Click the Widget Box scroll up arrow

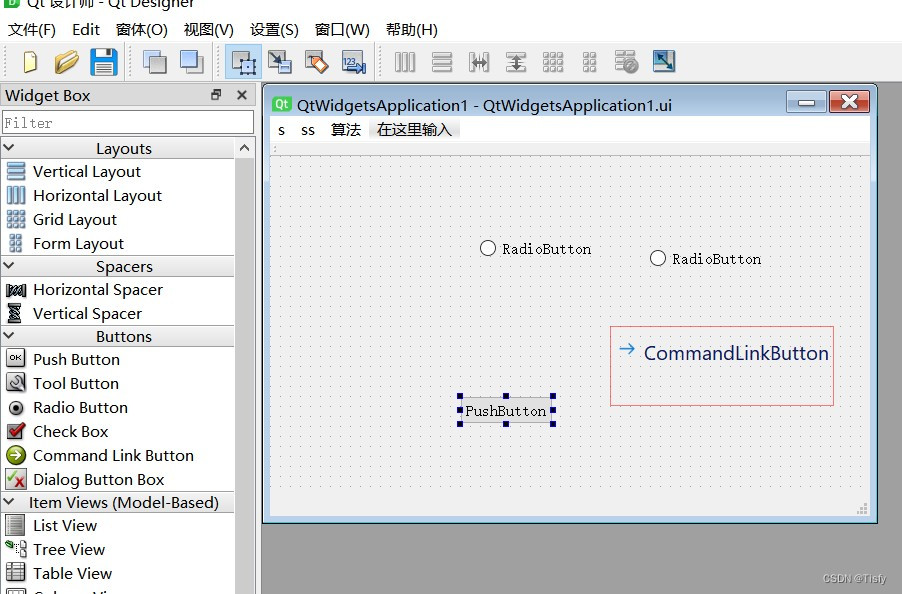coord(244,148)
